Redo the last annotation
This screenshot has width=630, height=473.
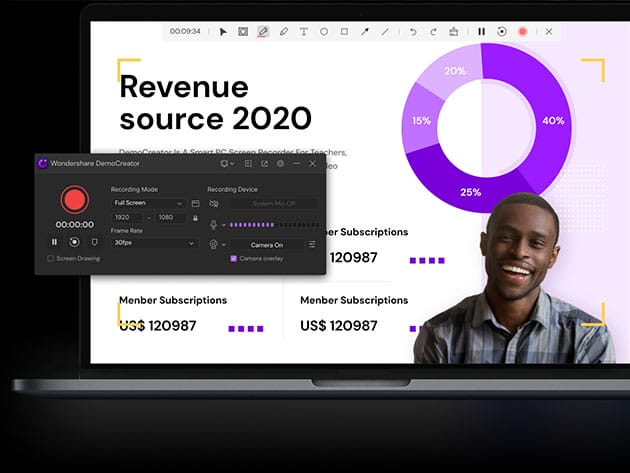[x=433, y=32]
